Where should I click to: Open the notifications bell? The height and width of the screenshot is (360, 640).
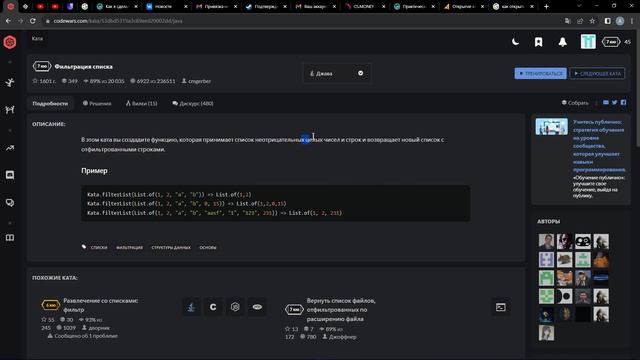(562, 42)
